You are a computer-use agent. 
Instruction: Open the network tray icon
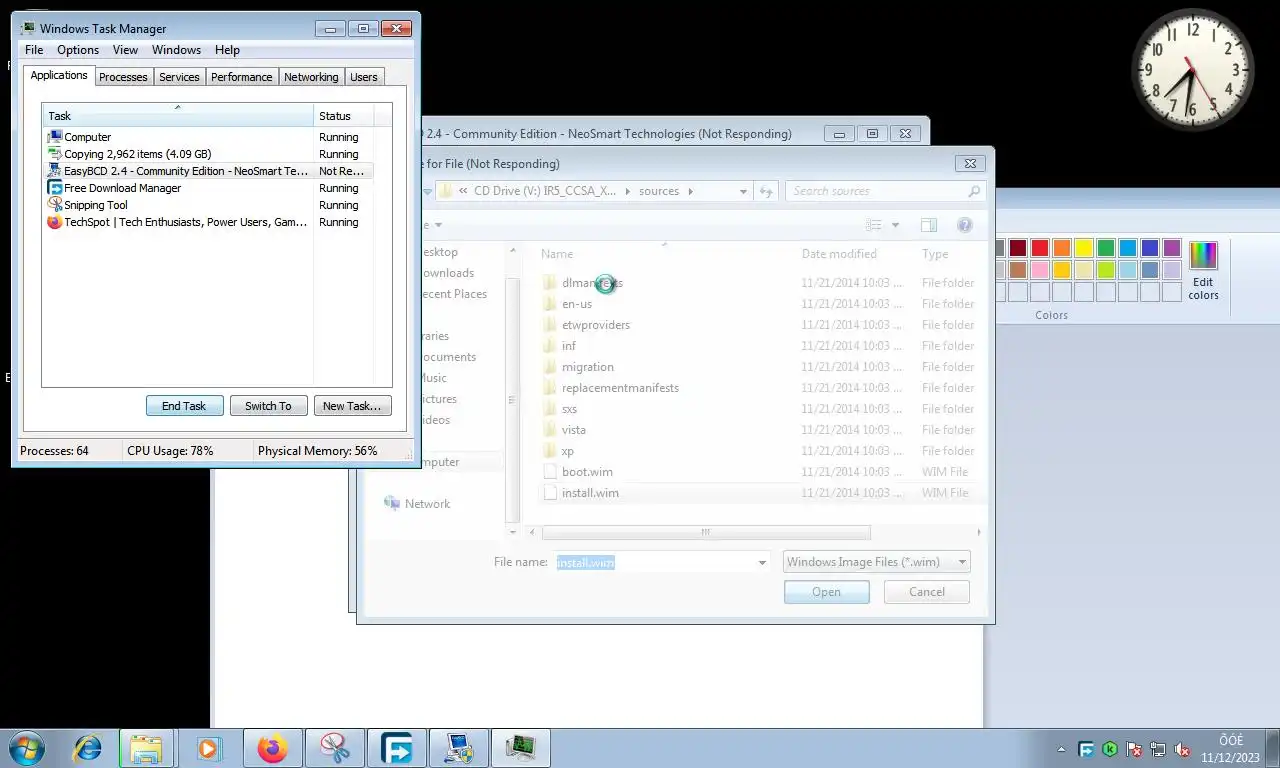[x=1158, y=749]
